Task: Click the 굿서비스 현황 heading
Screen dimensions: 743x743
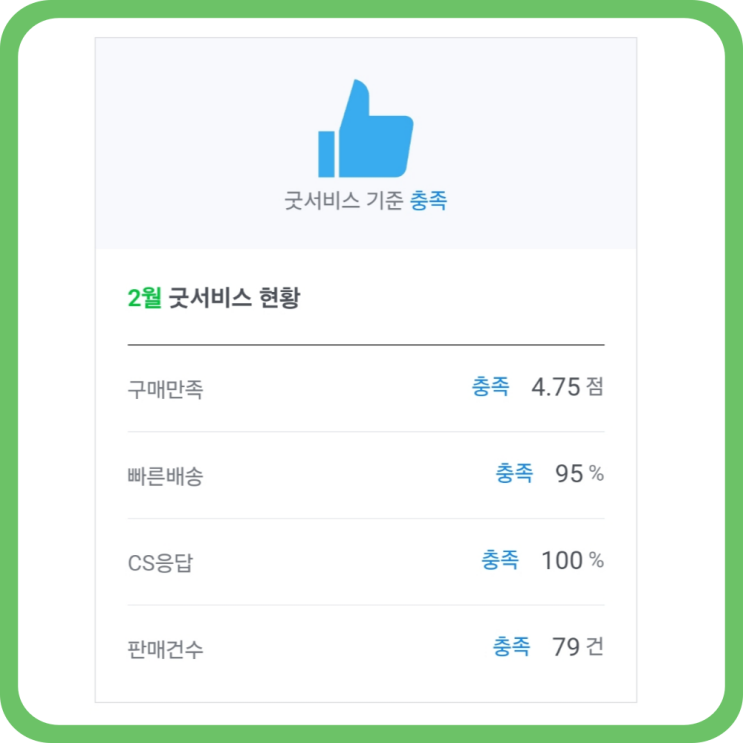Action: pyautogui.click(x=234, y=298)
